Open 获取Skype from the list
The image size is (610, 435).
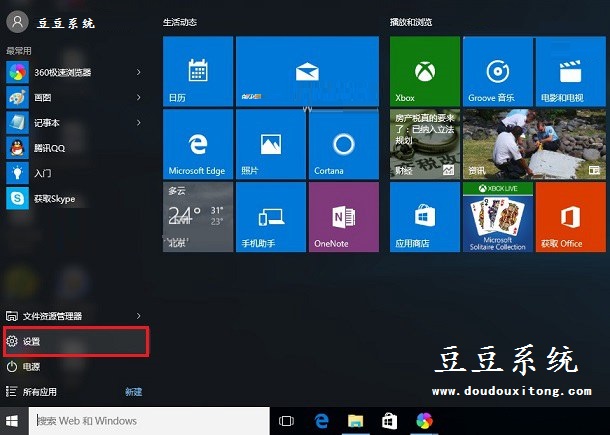click(x=75, y=198)
